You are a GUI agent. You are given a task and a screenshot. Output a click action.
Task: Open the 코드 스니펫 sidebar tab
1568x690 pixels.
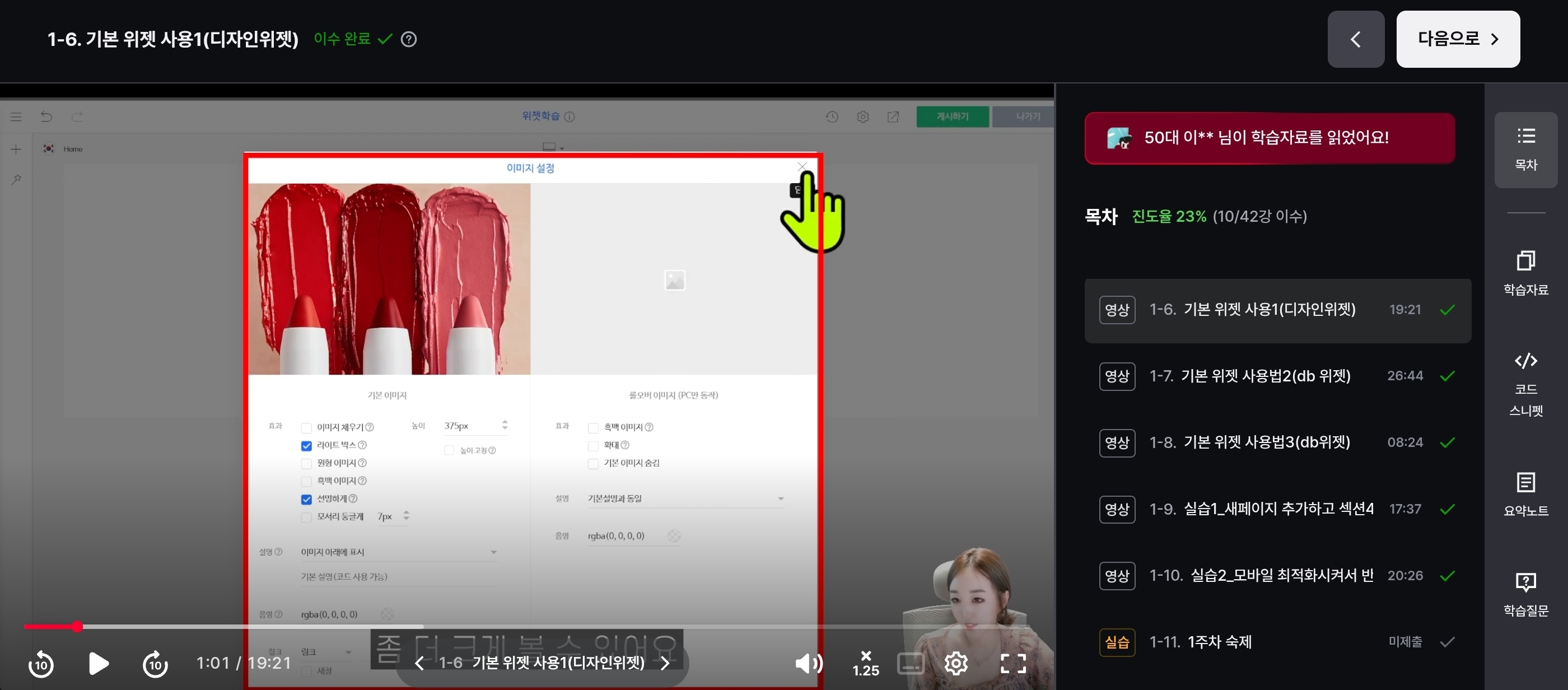click(1525, 385)
